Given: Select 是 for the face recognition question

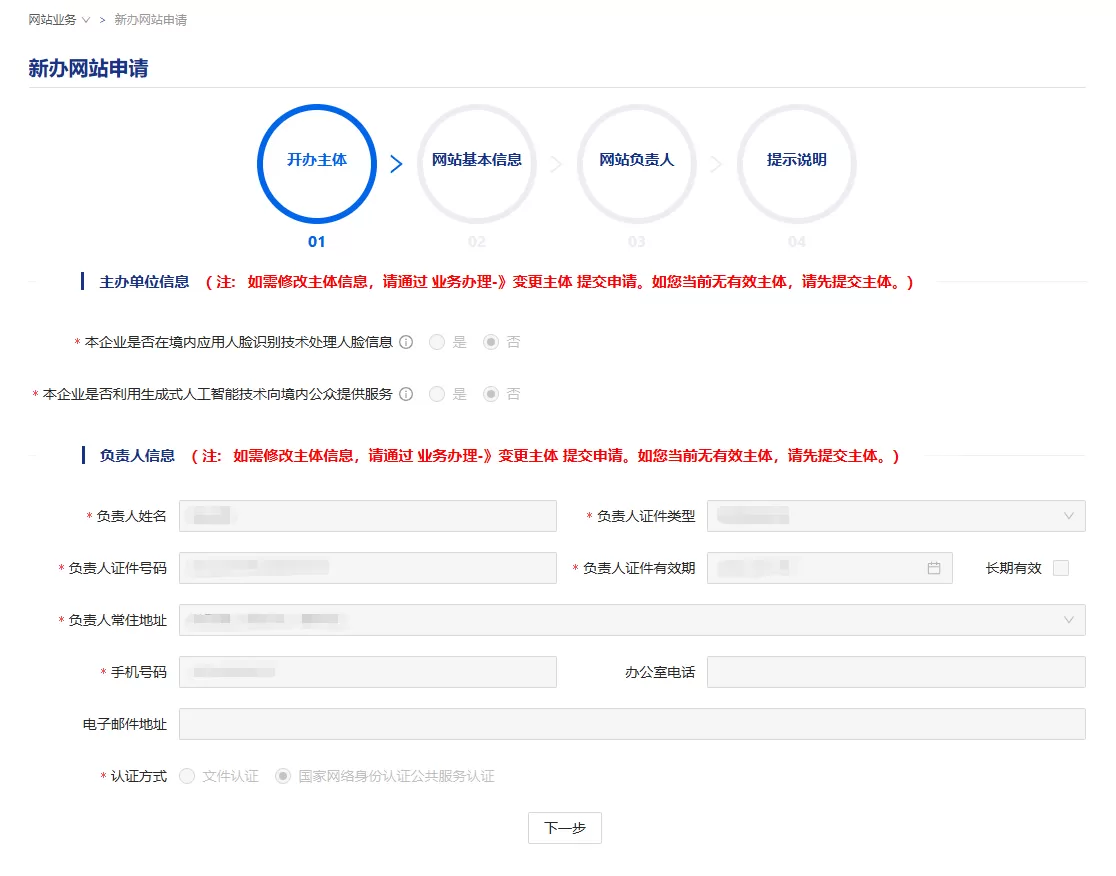Looking at the screenshot, I should [437, 341].
